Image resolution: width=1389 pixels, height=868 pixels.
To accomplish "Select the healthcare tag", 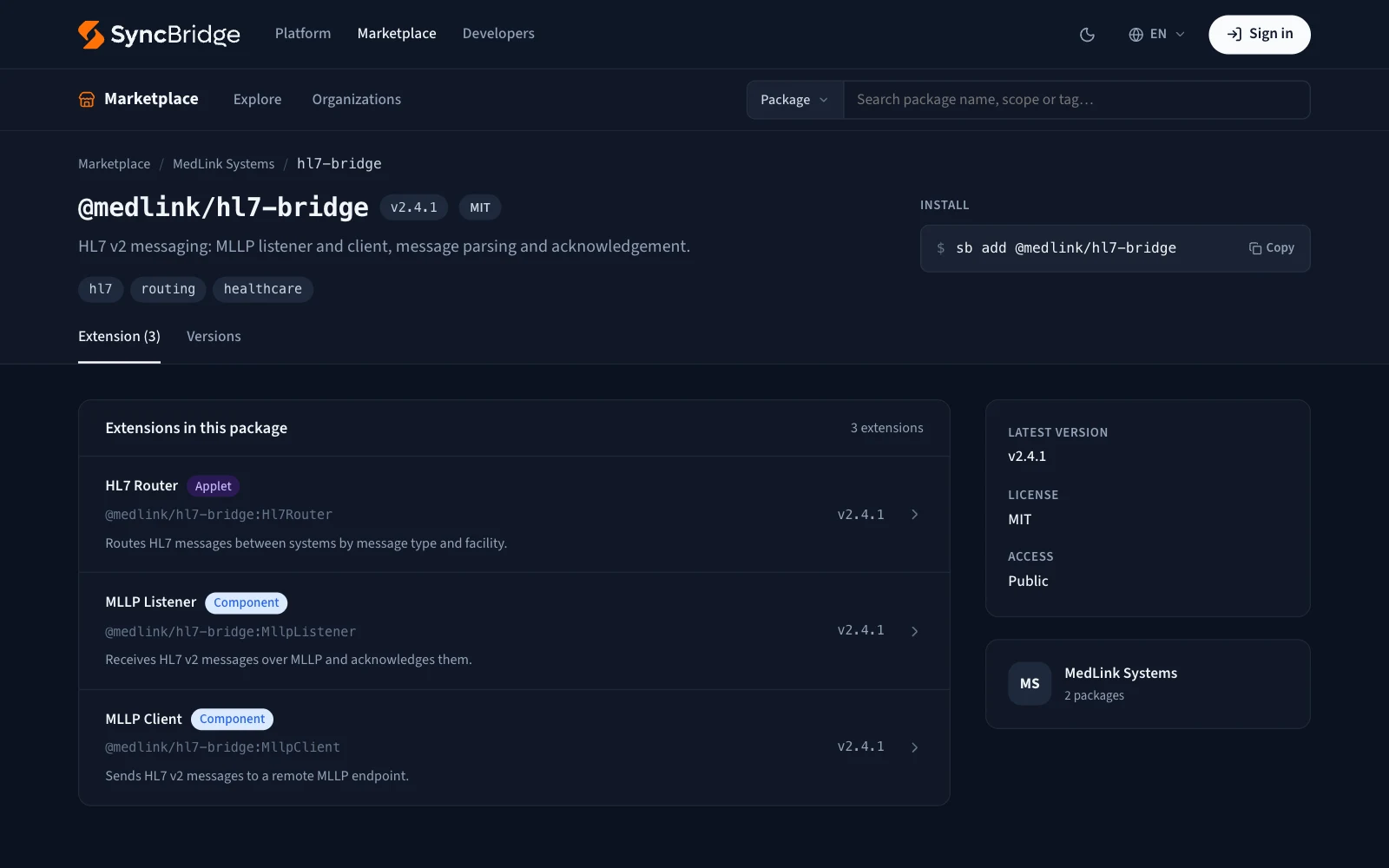I will click(263, 289).
